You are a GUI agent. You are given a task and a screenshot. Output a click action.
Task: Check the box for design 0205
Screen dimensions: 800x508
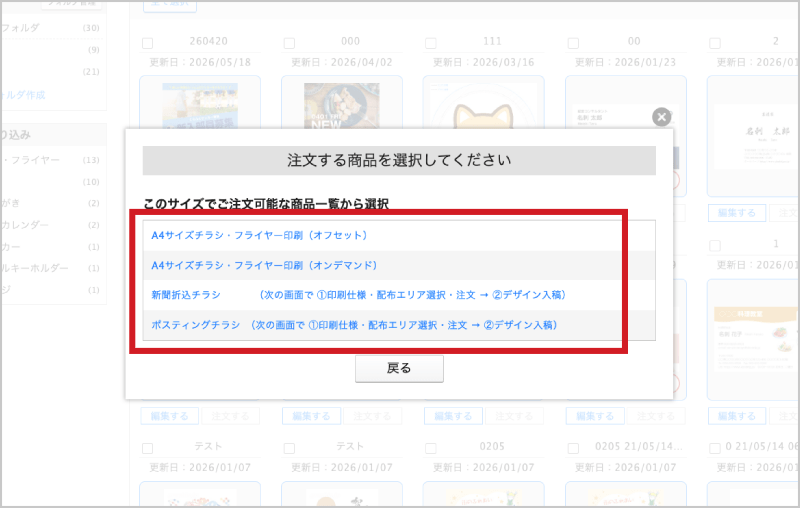[x=431, y=448]
